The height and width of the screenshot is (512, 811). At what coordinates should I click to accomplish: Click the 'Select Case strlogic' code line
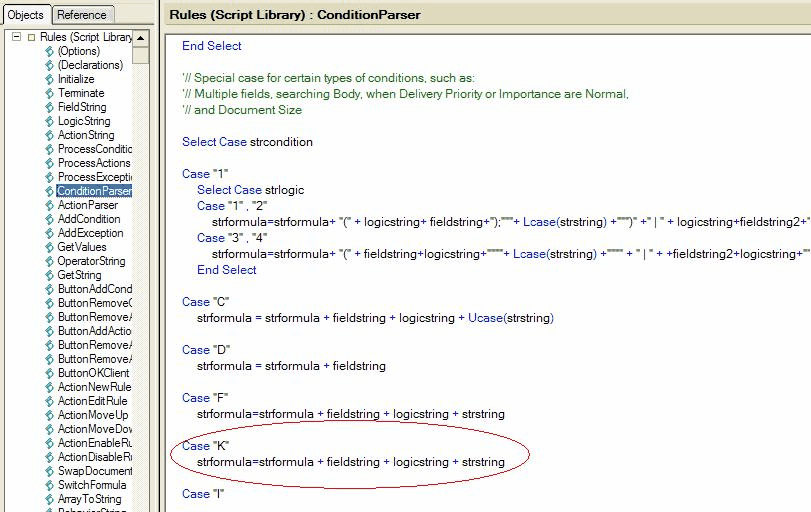(250, 190)
